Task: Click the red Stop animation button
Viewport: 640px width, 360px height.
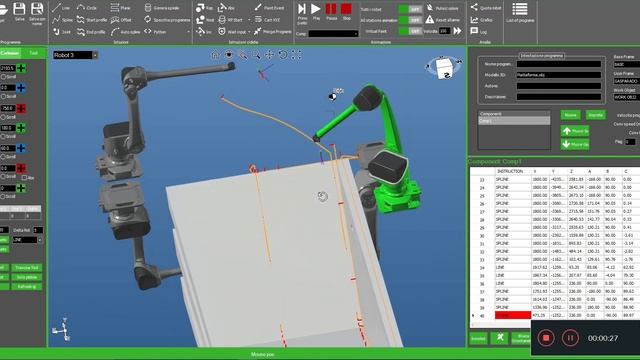Action: pos(346,9)
